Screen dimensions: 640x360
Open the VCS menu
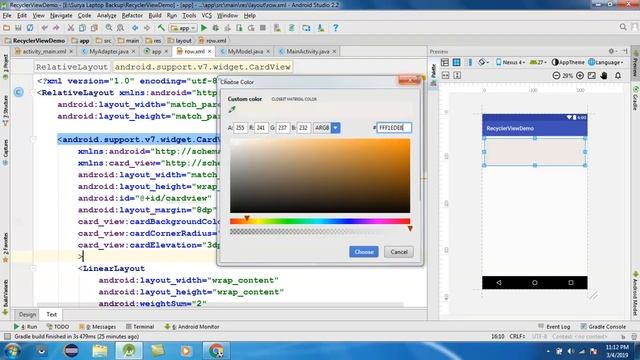(x=207, y=16)
